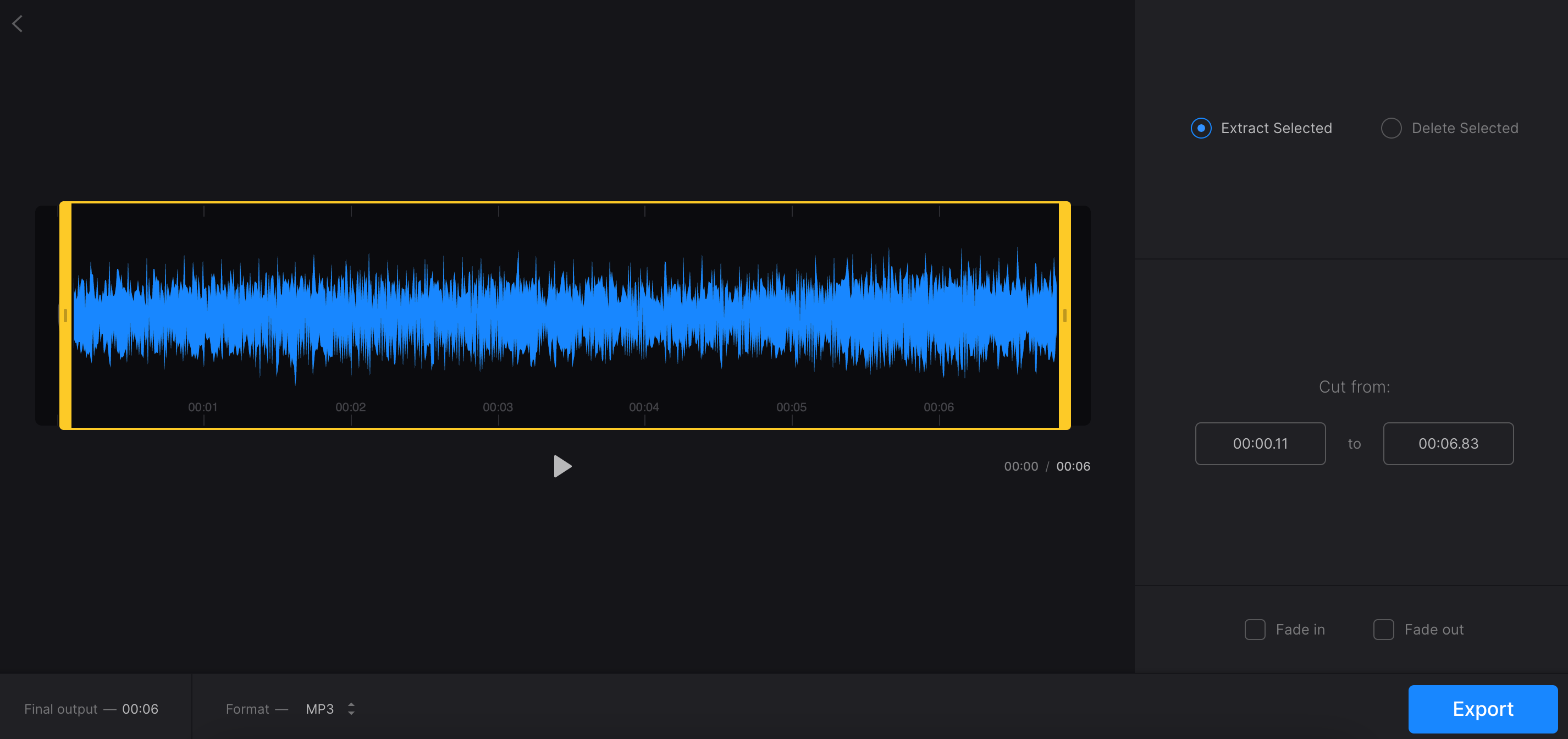This screenshot has height=739, width=1568.
Task: Click the Cut from heading
Action: pos(1354,386)
